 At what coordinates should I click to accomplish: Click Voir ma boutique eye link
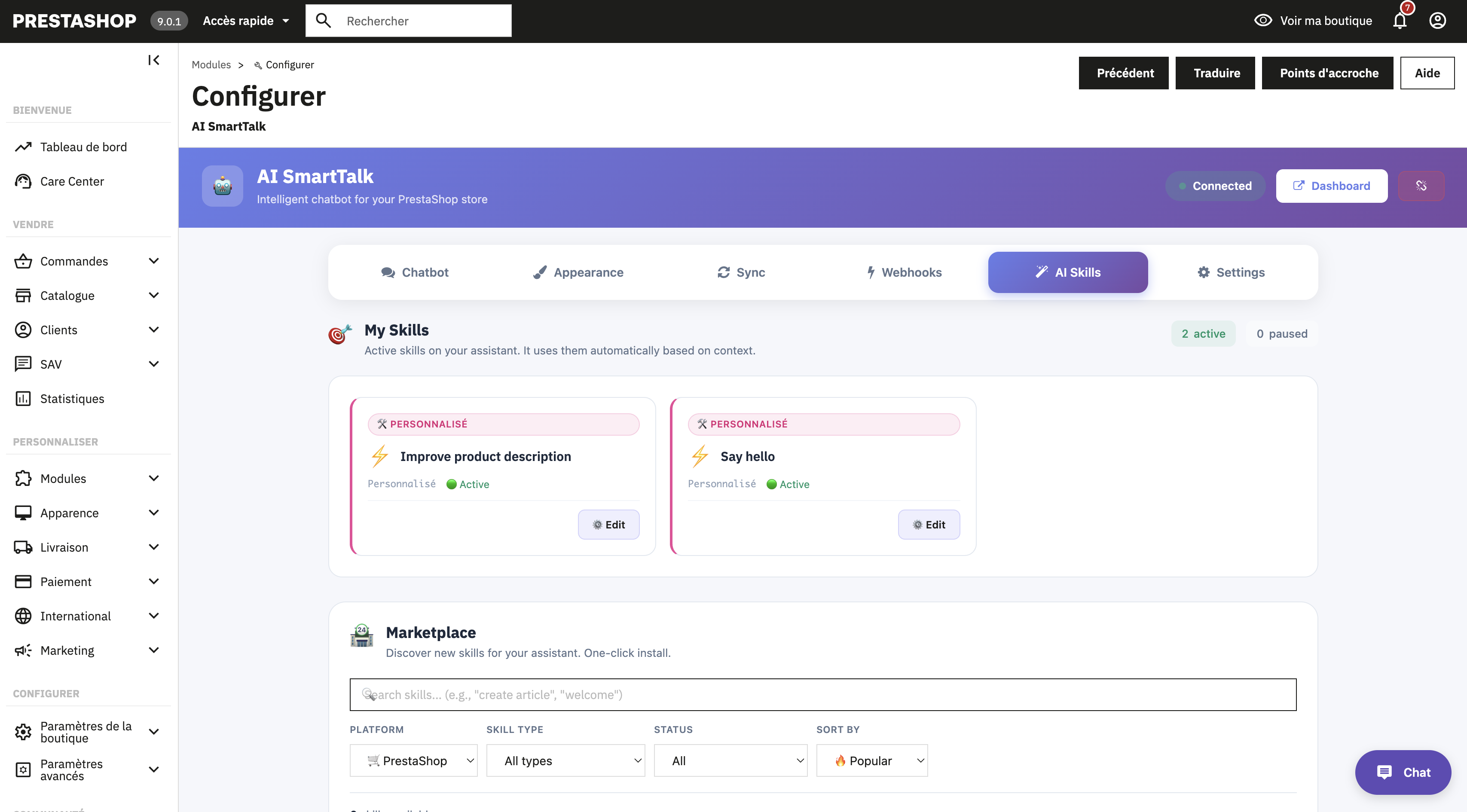click(1313, 21)
